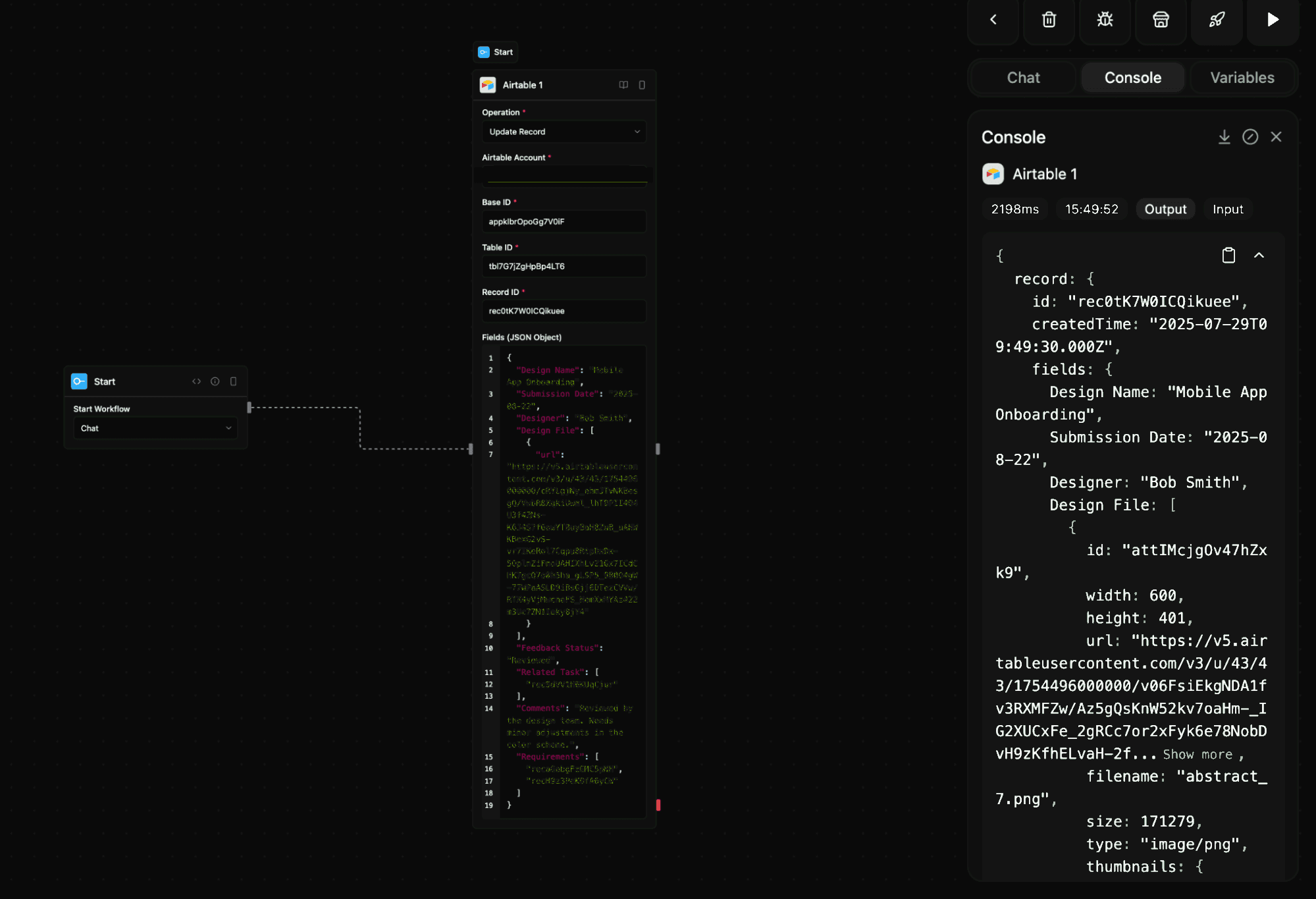This screenshot has width=1316, height=899.
Task: Open the Start Workflow dropdown set to Chat
Action: (155, 428)
